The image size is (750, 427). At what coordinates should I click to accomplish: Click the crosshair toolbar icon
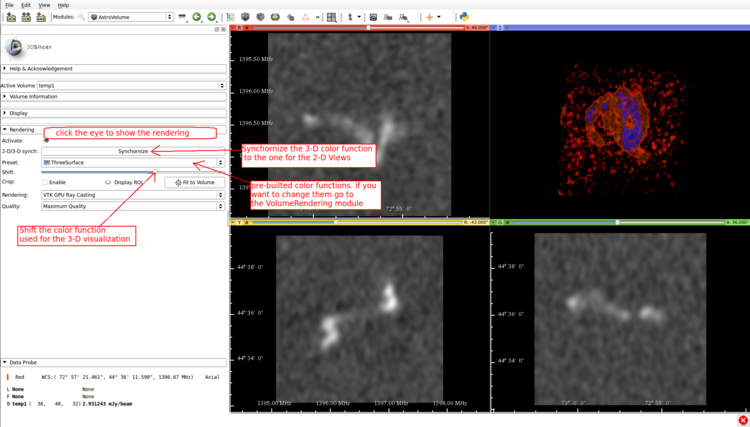pos(430,17)
